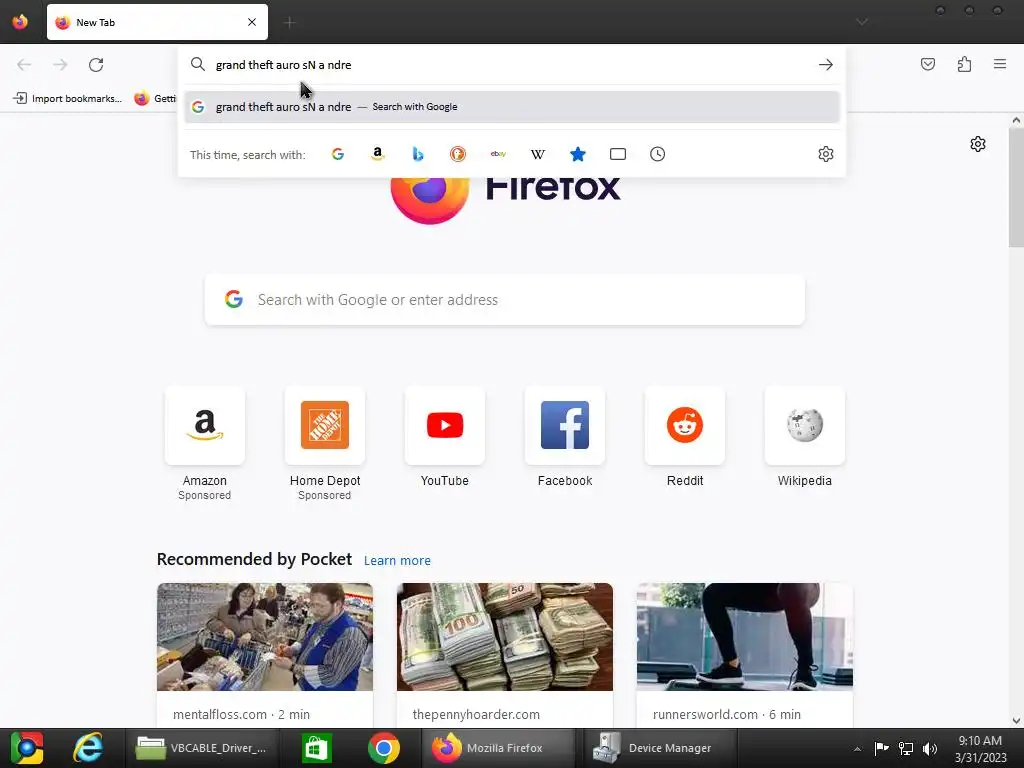Viewport: 1024px width, 768px height.
Task: Search within open tabs icon
Action: (x=618, y=154)
